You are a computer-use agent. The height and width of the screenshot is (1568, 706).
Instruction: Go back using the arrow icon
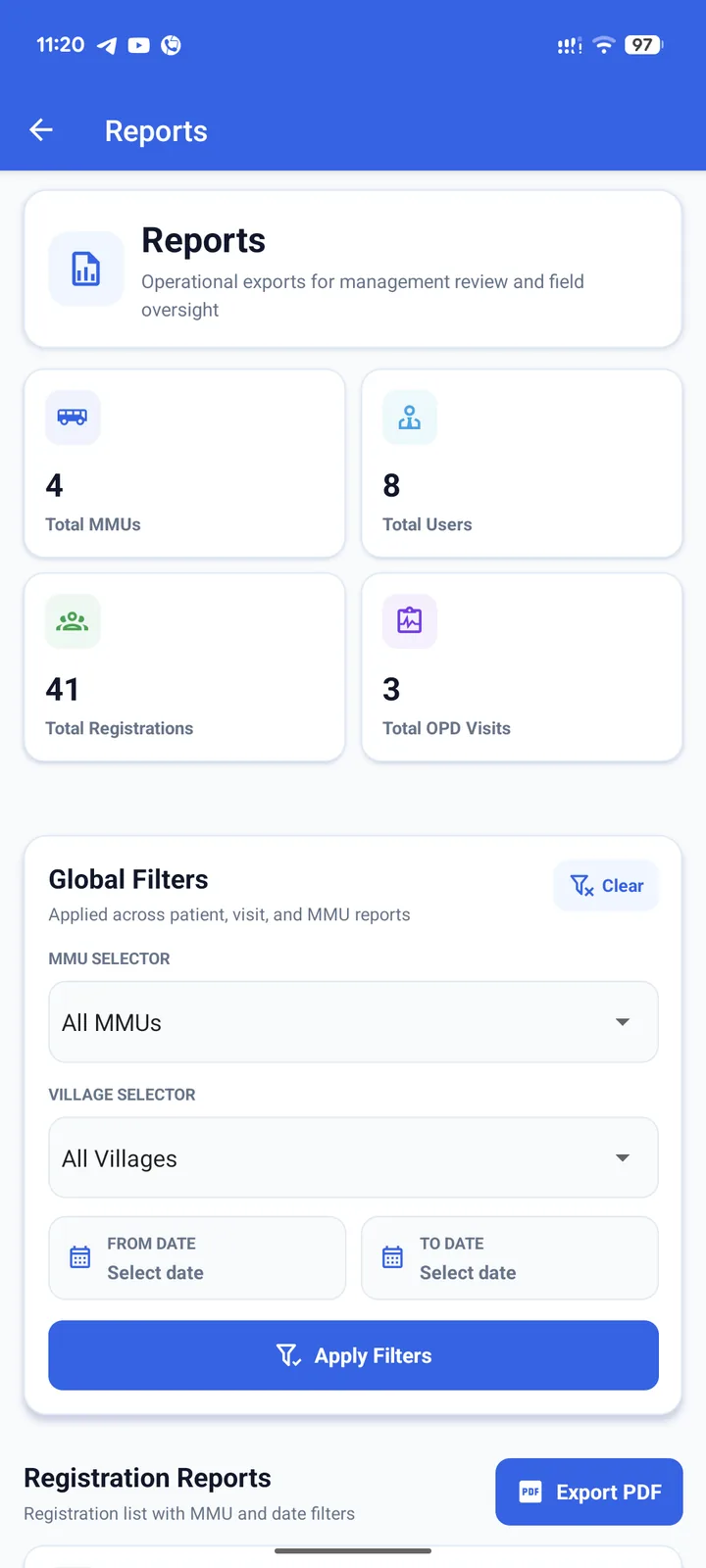click(41, 129)
